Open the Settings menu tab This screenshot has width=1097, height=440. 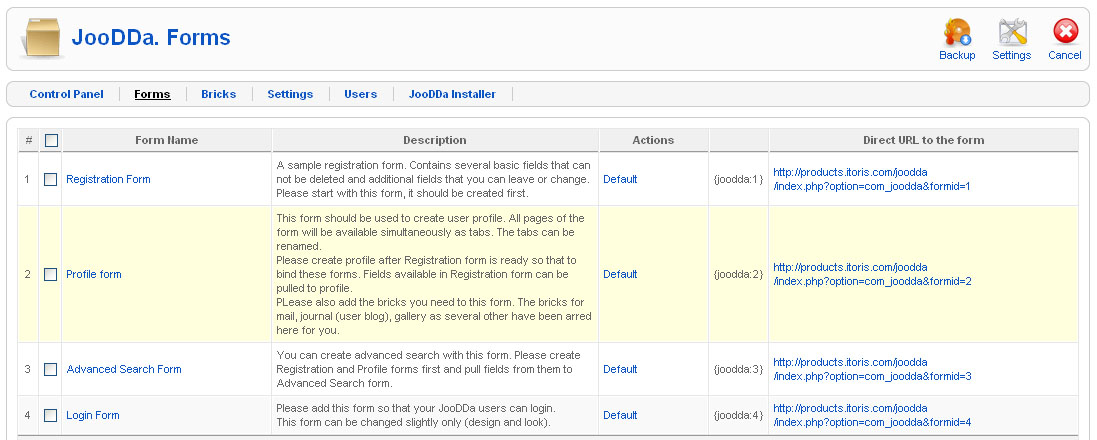pos(290,94)
